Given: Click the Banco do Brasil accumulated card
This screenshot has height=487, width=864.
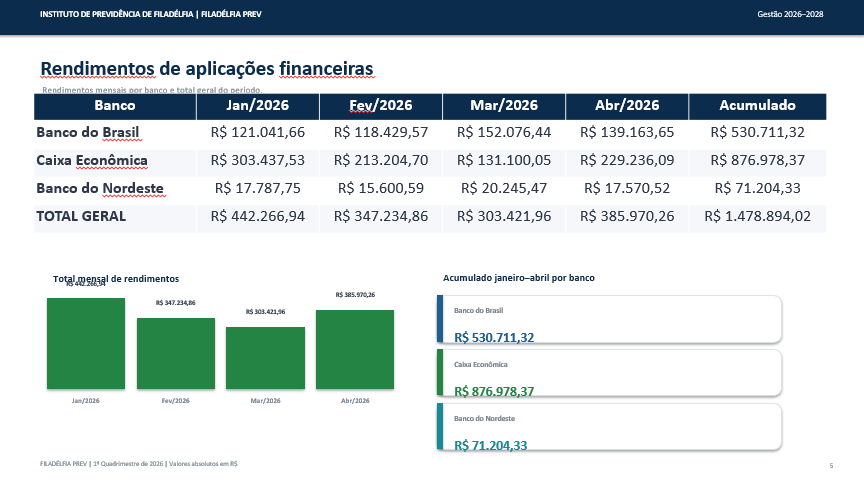Looking at the screenshot, I should coord(609,319).
